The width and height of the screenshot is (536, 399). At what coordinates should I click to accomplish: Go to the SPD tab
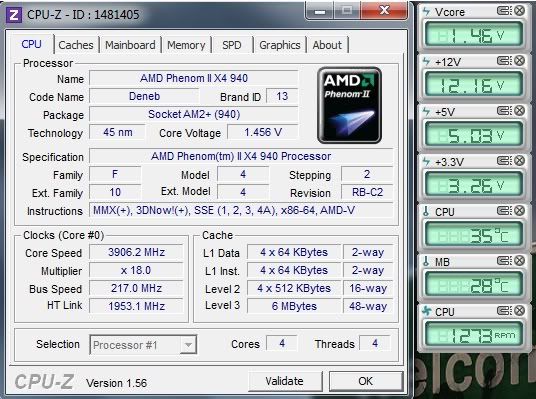[x=232, y=45]
